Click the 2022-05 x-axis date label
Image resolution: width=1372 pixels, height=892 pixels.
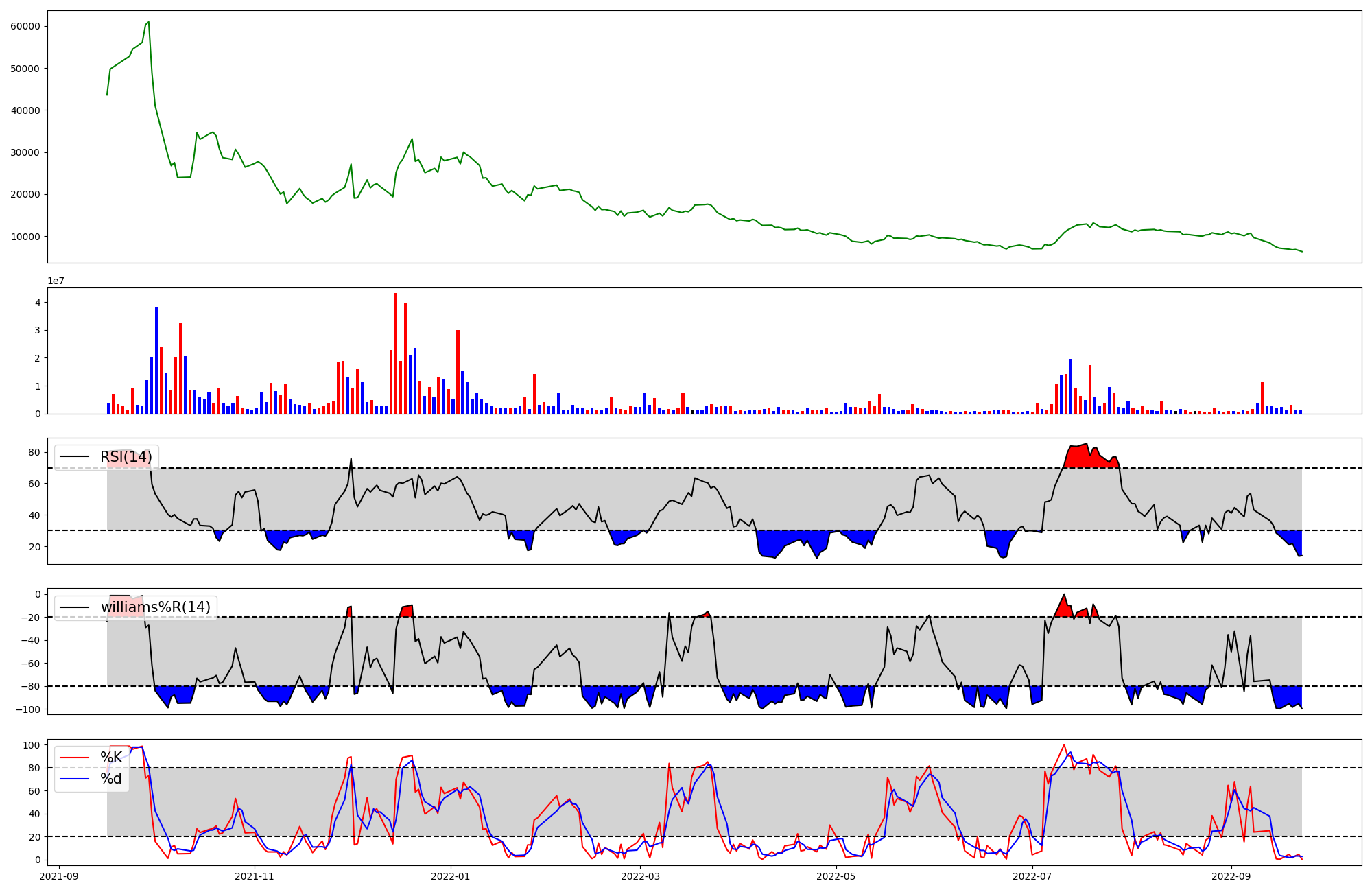tap(837, 876)
